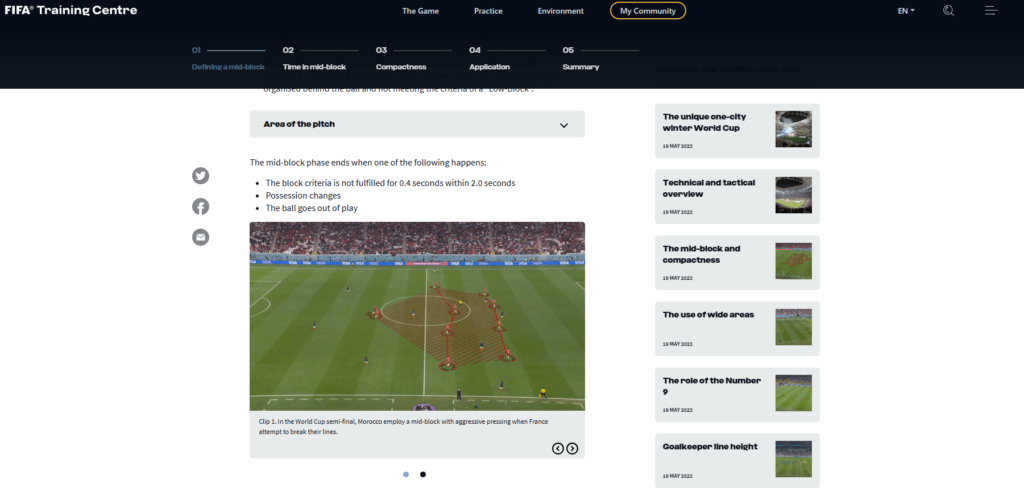Share article via Facebook icon

200,206
